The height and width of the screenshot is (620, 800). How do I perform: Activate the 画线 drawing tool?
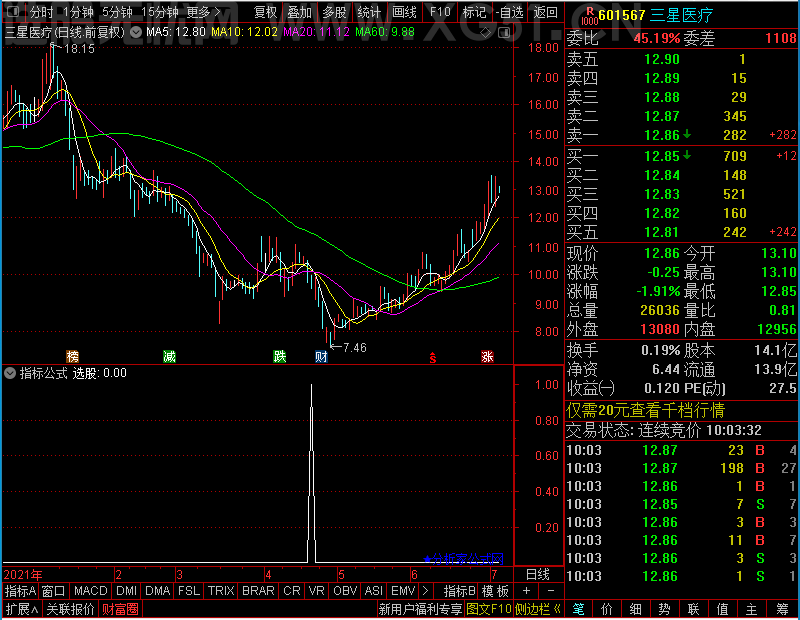click(x=404, y=12)
